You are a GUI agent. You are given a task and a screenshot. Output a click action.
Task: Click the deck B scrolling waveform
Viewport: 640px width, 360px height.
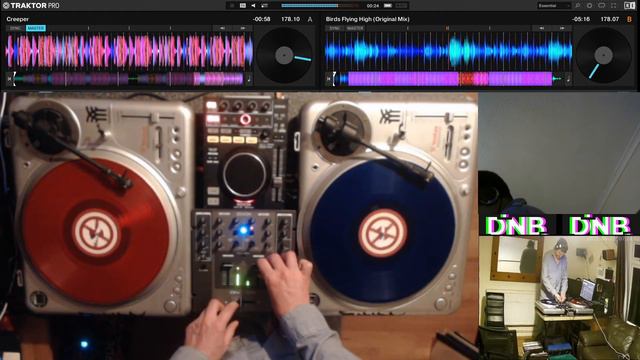point(449,51)
